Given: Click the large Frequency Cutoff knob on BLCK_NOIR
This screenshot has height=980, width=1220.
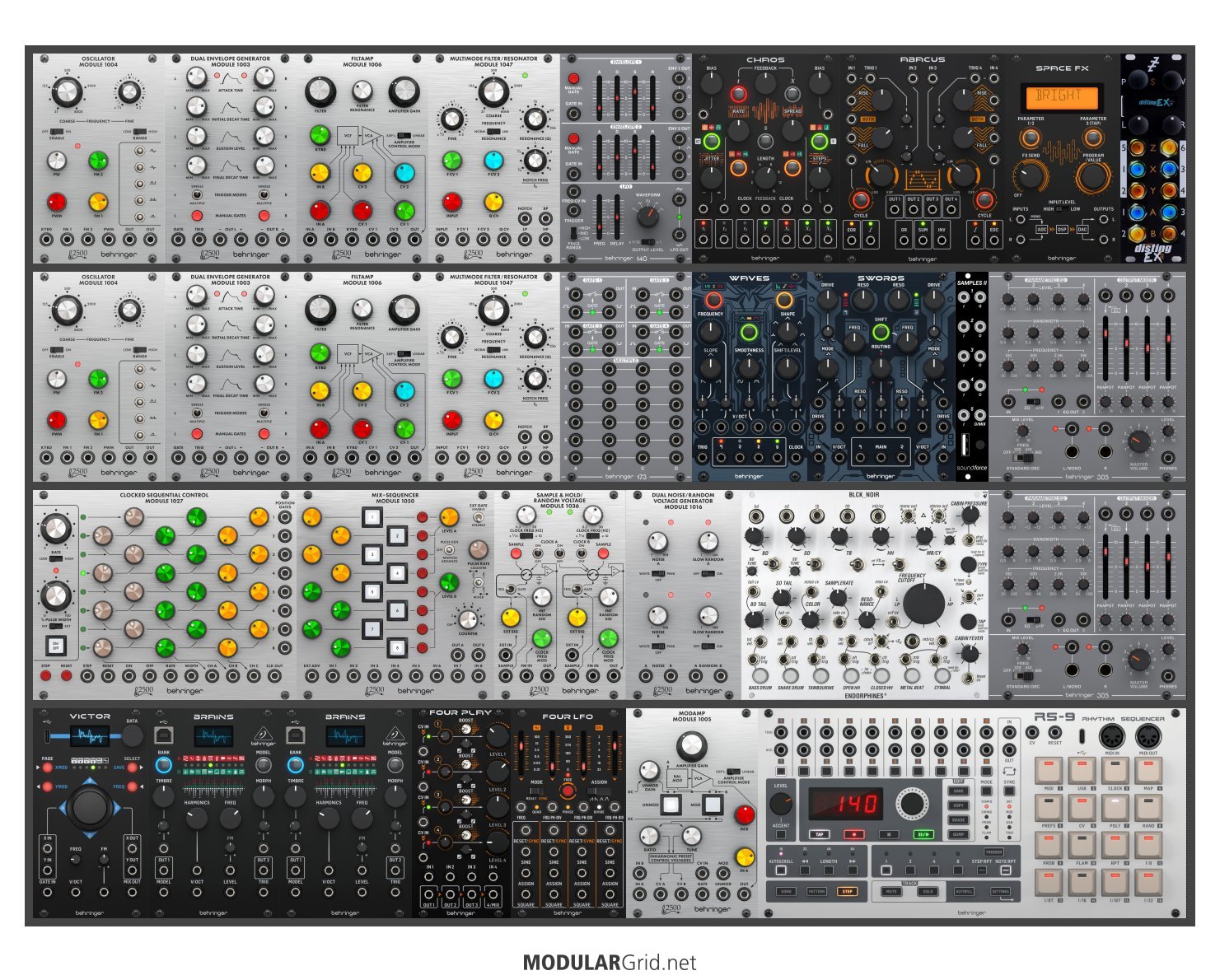Looking at the screenshot, I should (924, 604).
